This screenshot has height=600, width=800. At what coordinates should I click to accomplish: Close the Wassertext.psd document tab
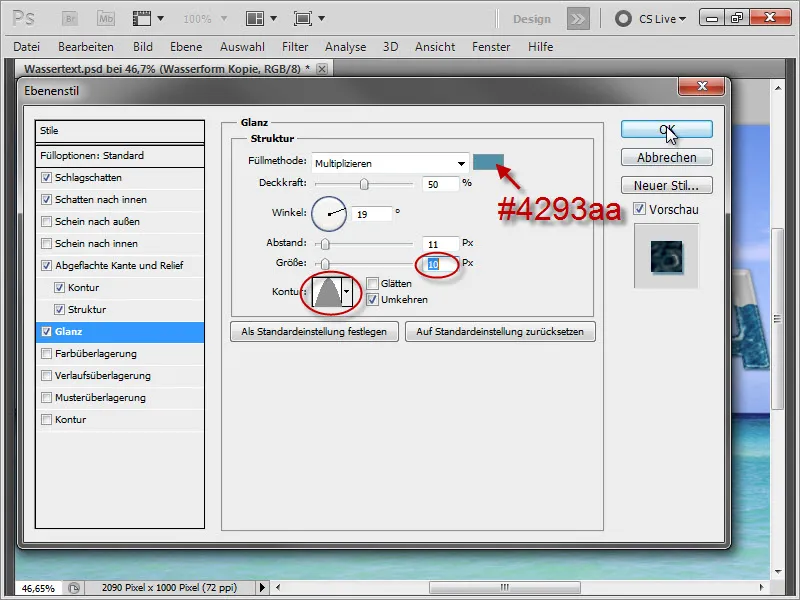point(322,69)
